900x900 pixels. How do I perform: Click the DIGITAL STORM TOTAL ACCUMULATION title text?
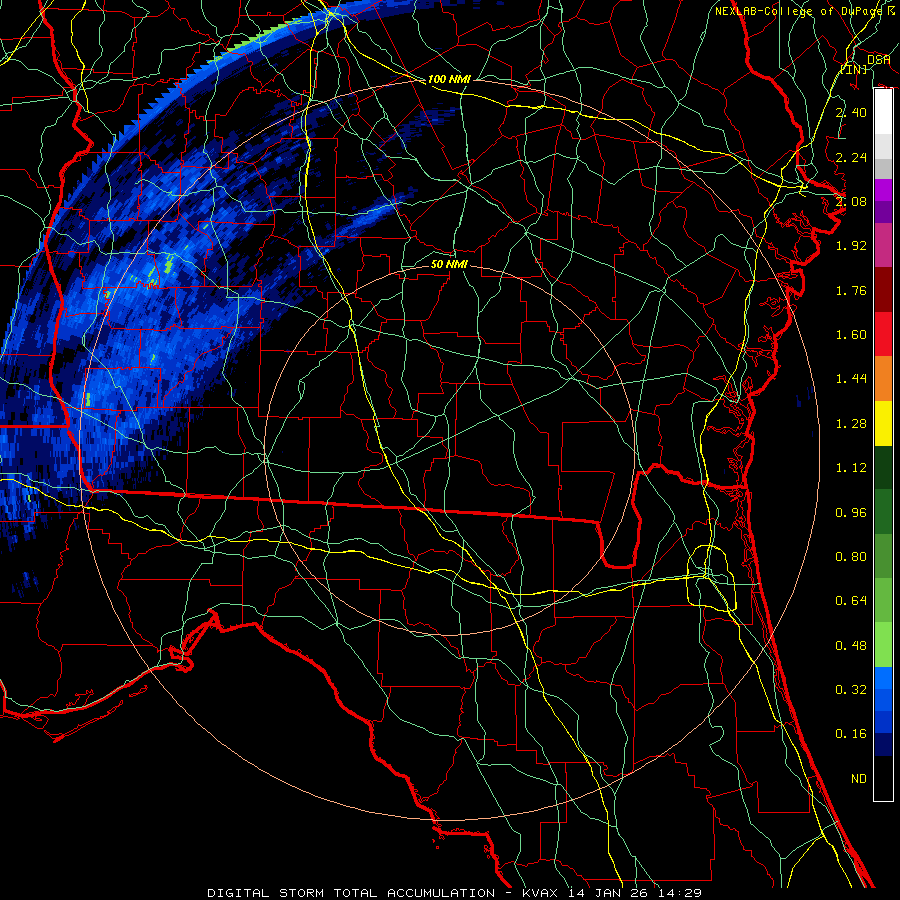351,893
